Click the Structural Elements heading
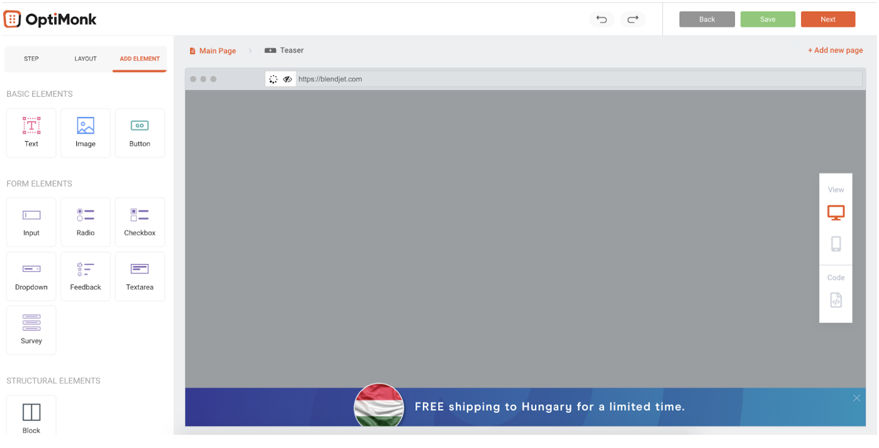The height and width of the screenshot is (448, 879). click(53, 381)
